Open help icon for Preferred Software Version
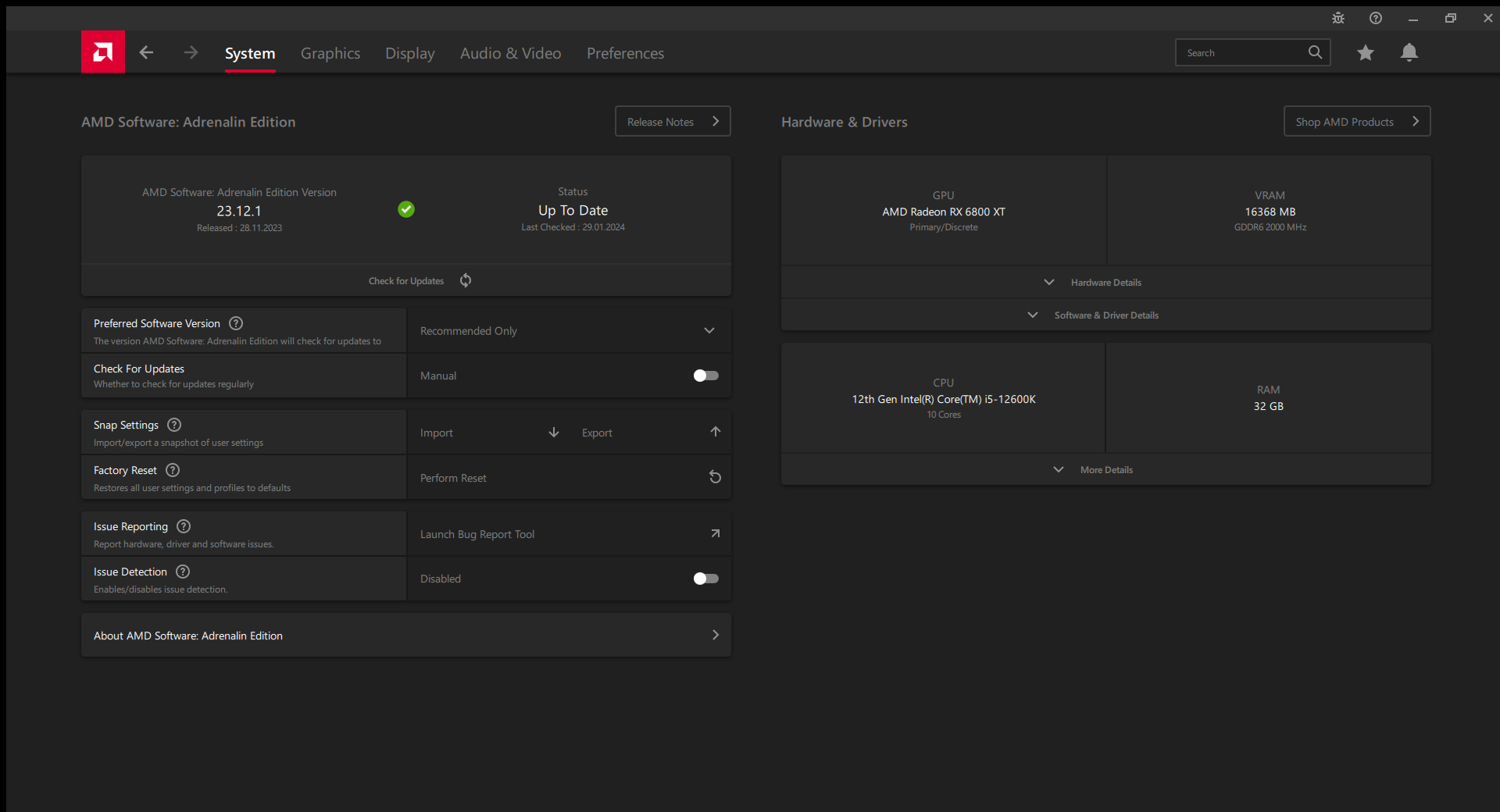 pos(236,323)
